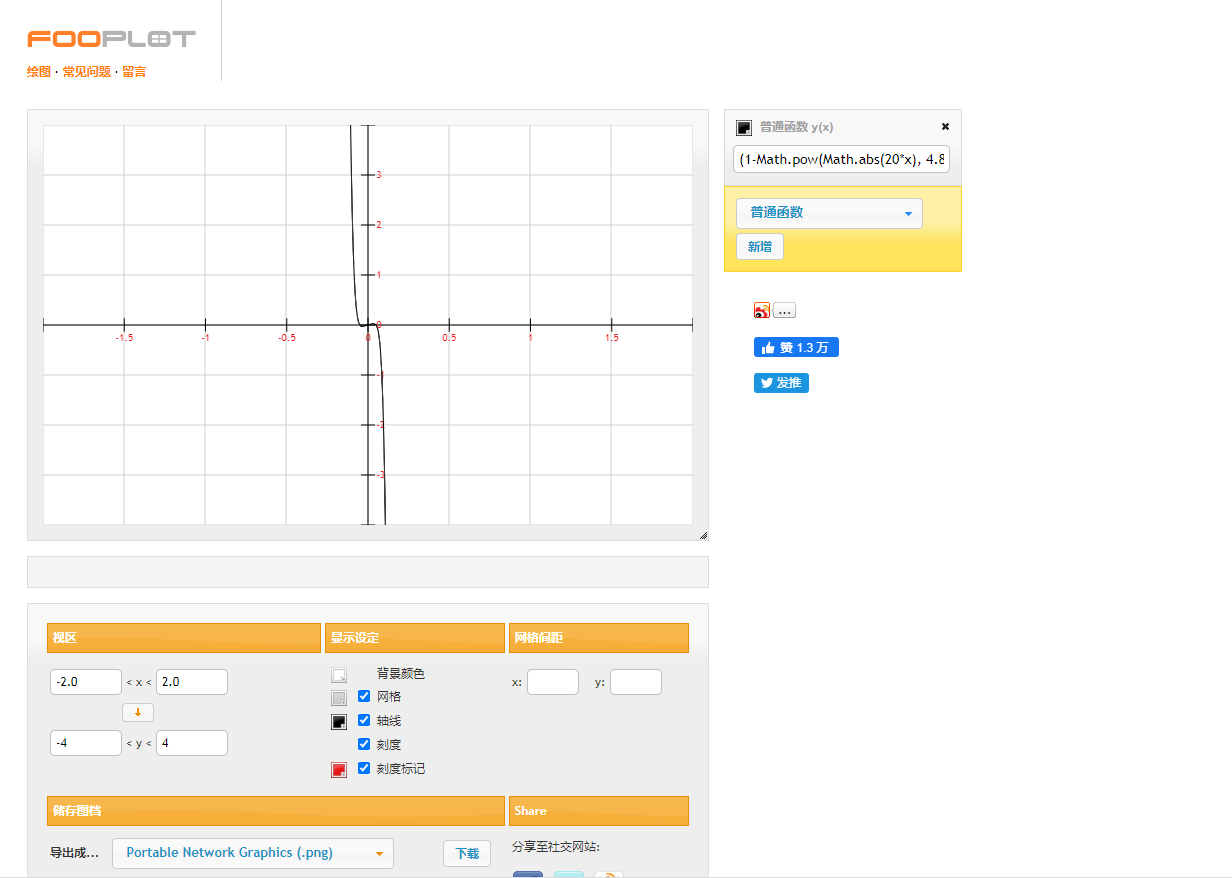This screenshot has height=878, width=1232.
Task: Open the 常见问题 FAQ link
Action: tap(86, 72)
